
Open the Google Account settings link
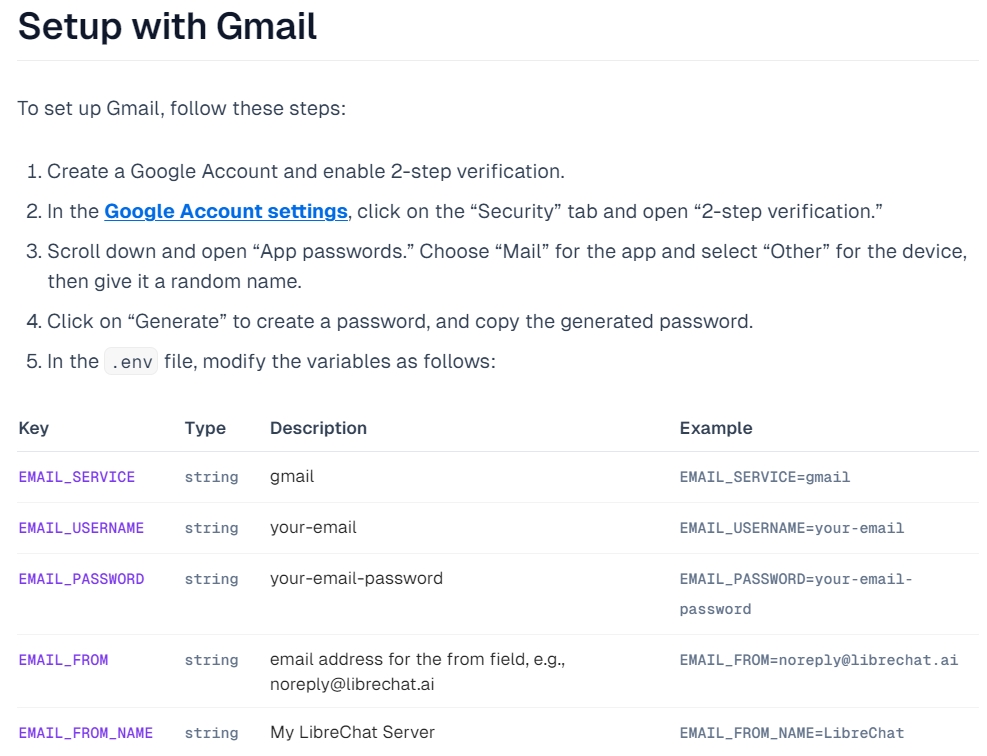pyautogui.click(x=226, y=212)
